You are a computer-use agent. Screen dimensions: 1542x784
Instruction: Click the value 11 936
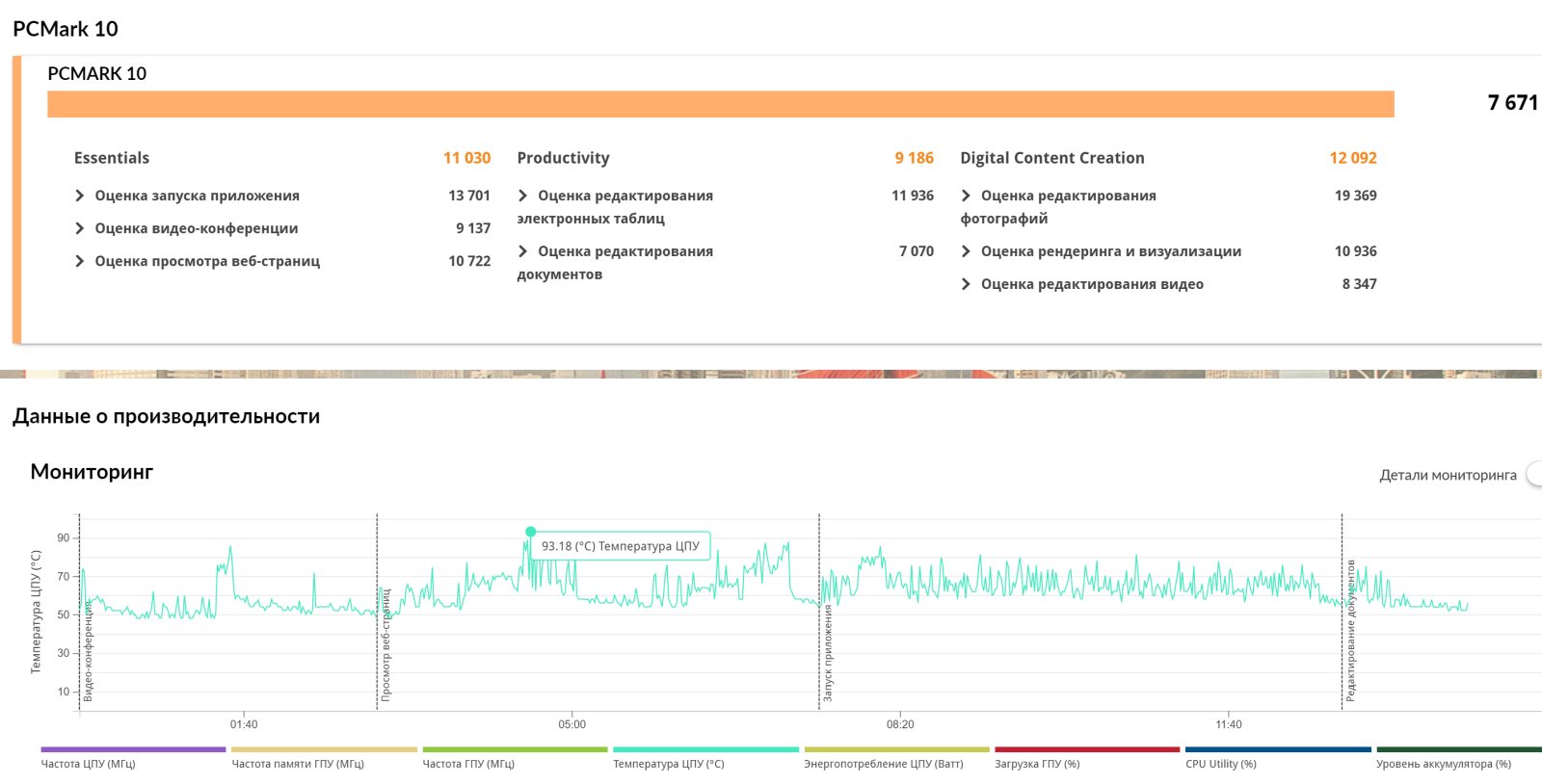click(913, 196)
